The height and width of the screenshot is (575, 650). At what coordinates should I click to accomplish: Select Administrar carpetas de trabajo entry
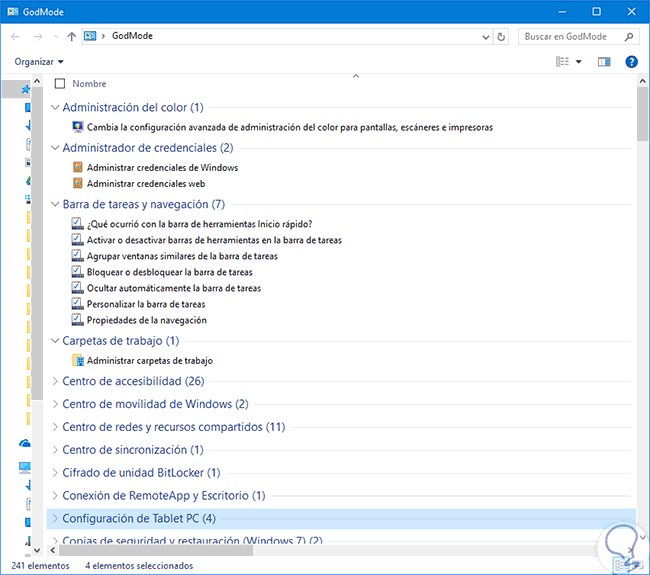coord(150,361)
